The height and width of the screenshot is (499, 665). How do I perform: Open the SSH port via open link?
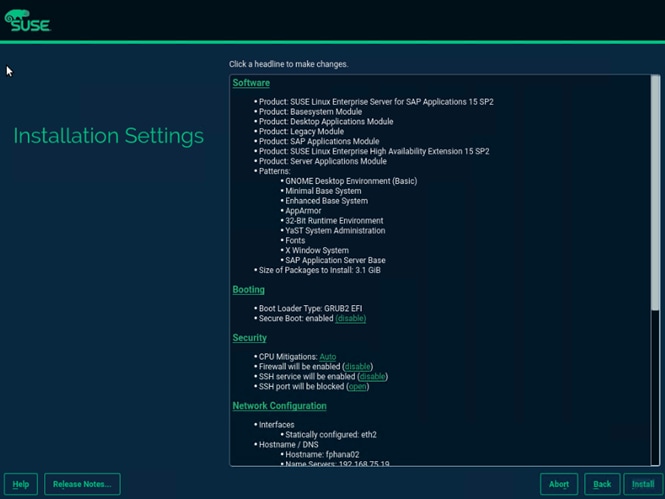(x=358, y=387)
